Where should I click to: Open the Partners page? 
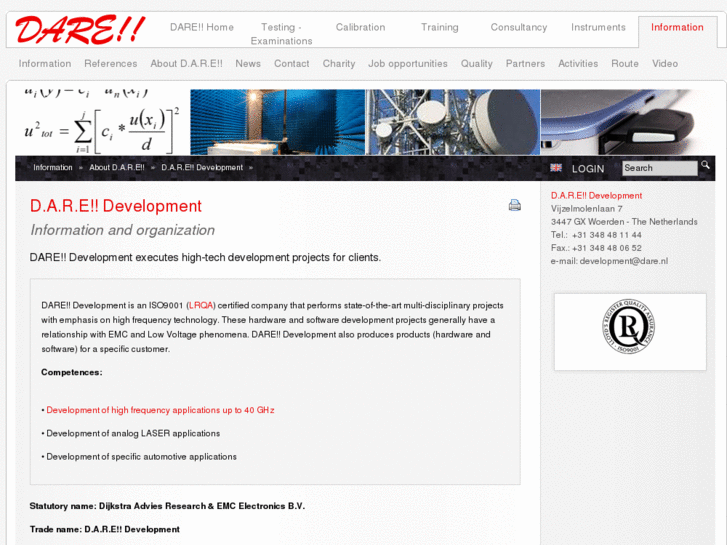point(525,64)
